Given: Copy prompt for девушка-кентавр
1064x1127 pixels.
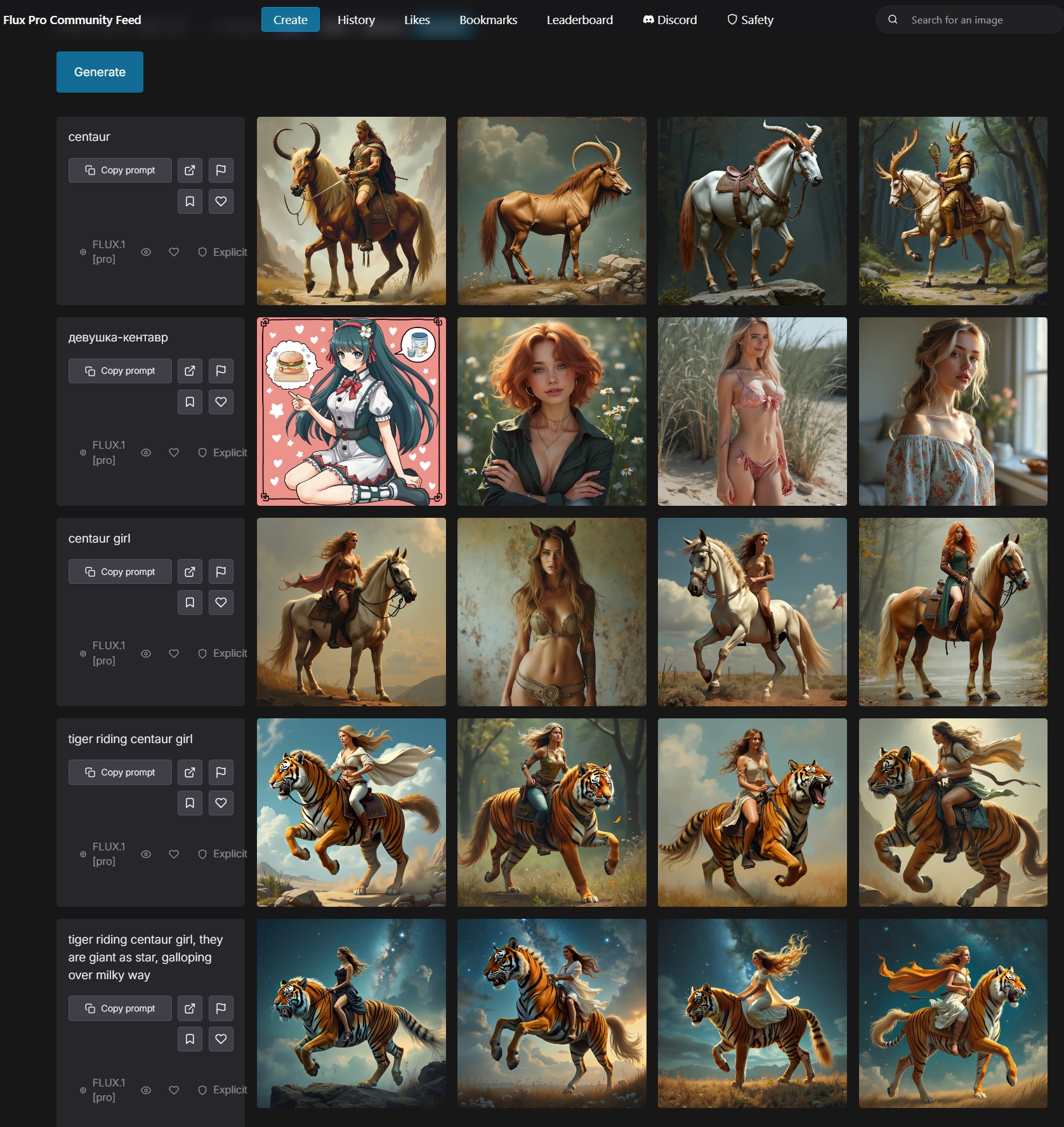Looking at the screenshot, I should click(x=120, y=371).
